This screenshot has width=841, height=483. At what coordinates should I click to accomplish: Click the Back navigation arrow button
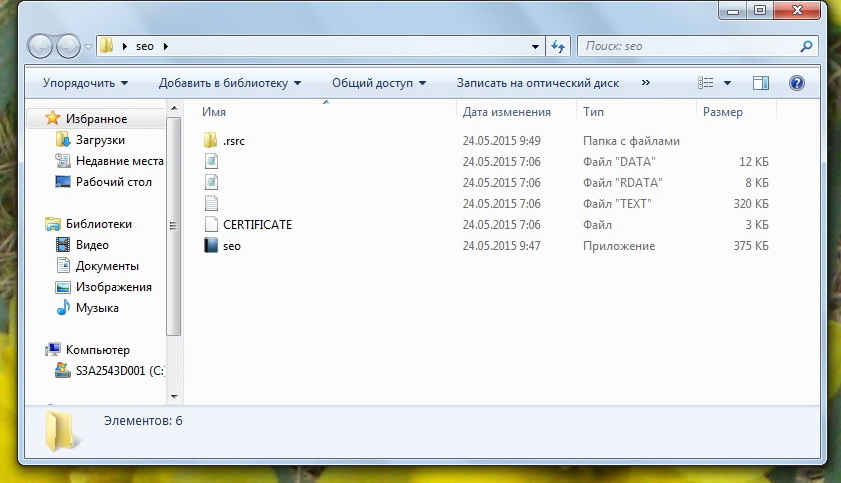click(x=40, y=46)
